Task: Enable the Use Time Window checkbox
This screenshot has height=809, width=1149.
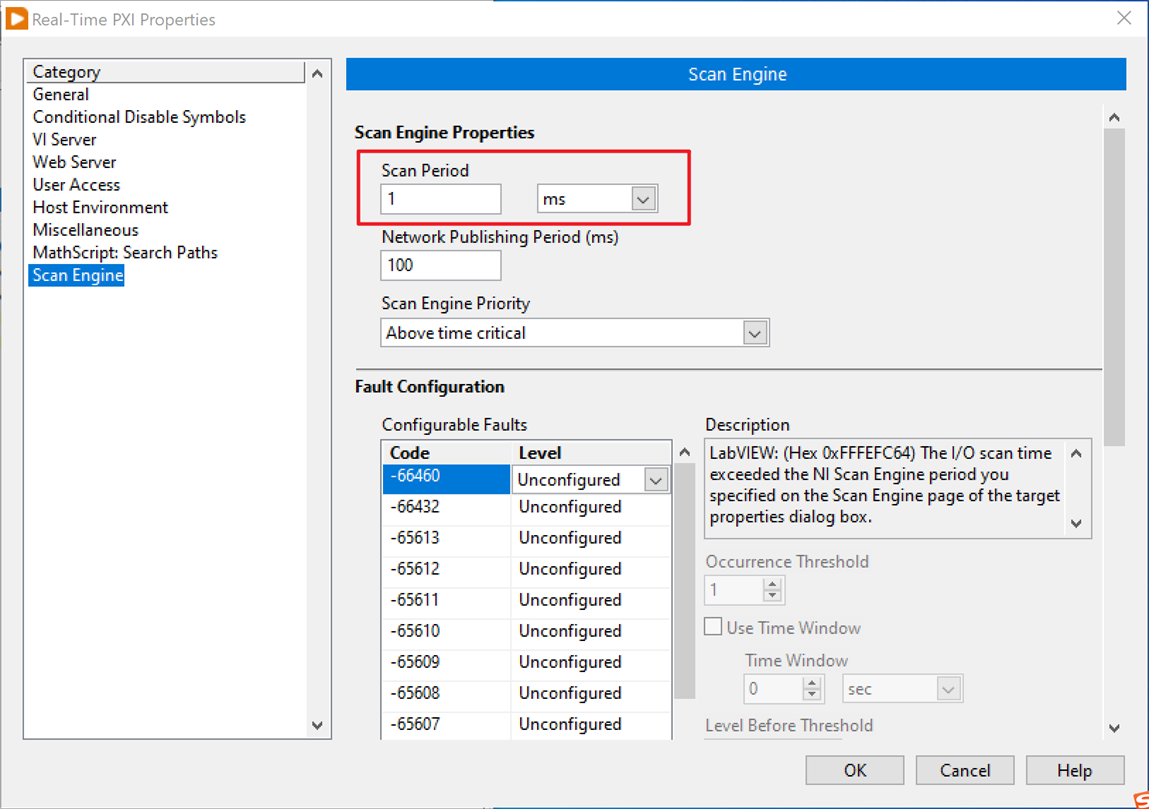Action: (713, 627)
